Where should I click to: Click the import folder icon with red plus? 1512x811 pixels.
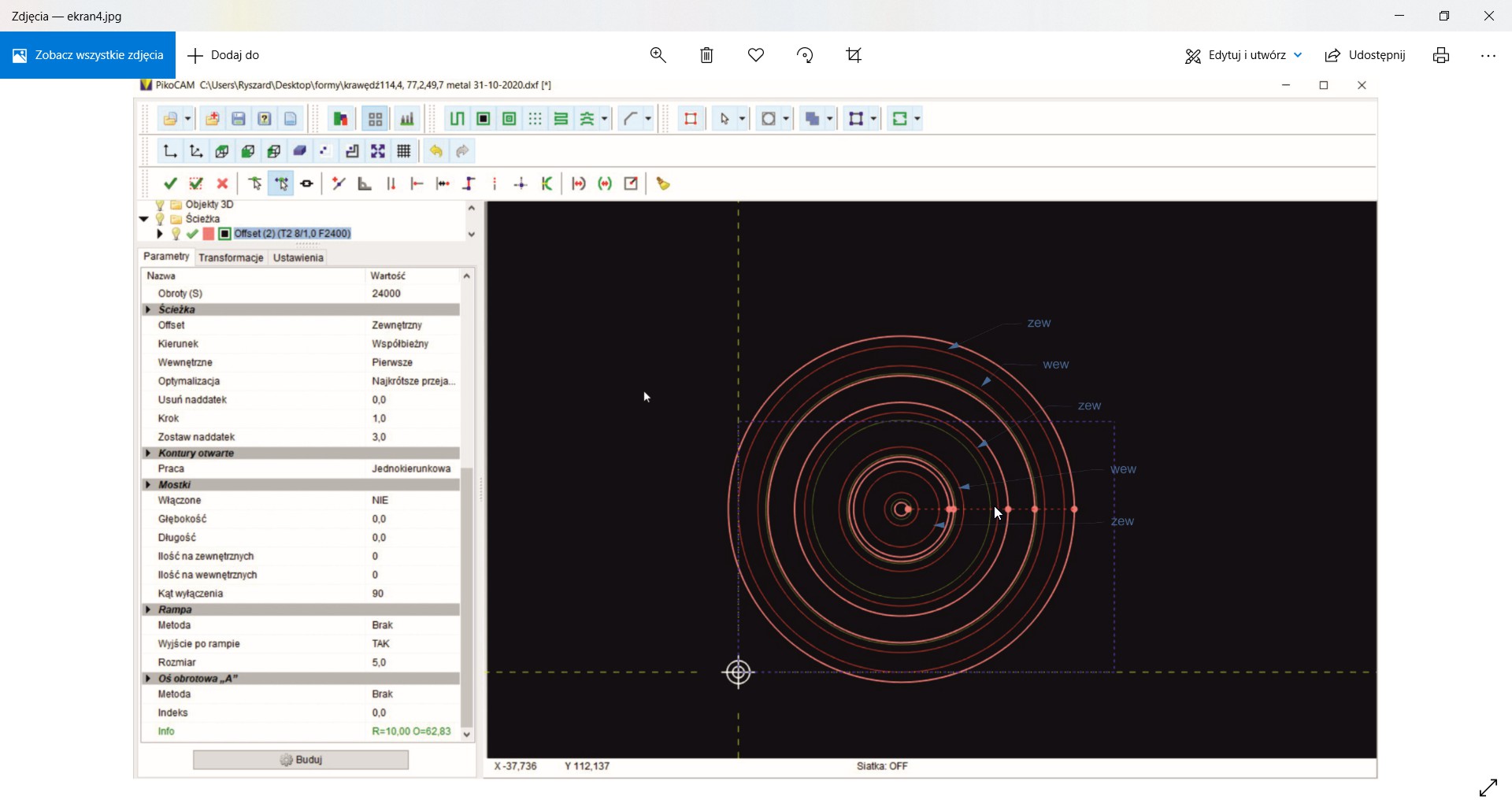point(213,120)
